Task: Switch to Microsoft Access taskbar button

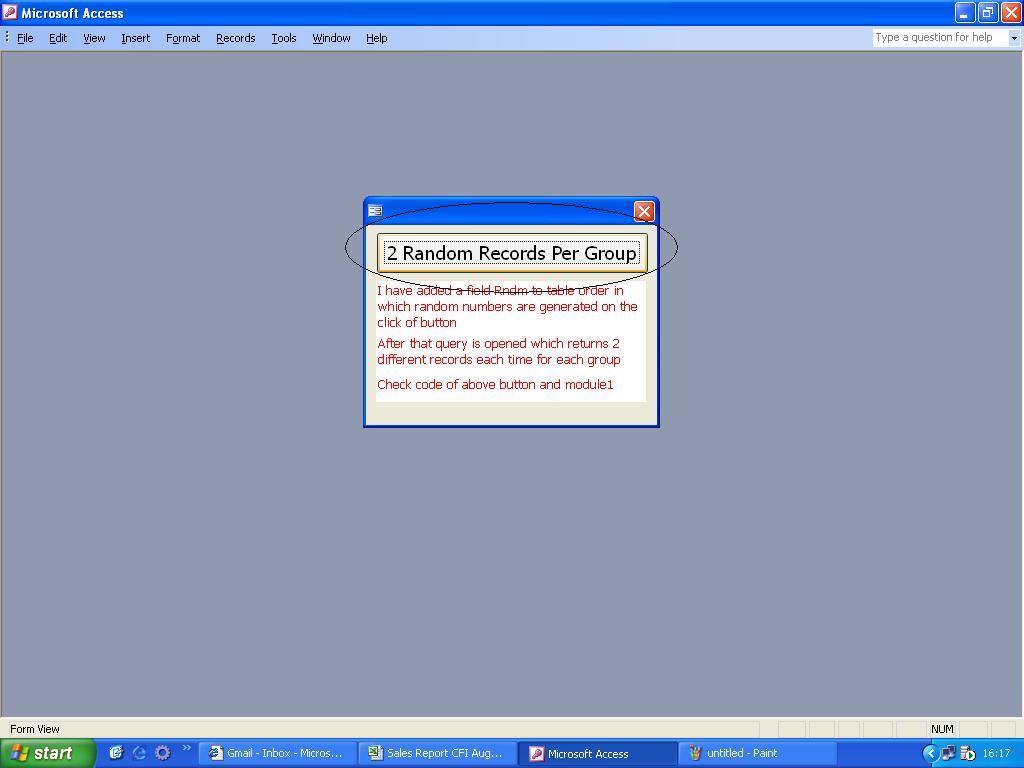Action: click(x=598, y=753)
